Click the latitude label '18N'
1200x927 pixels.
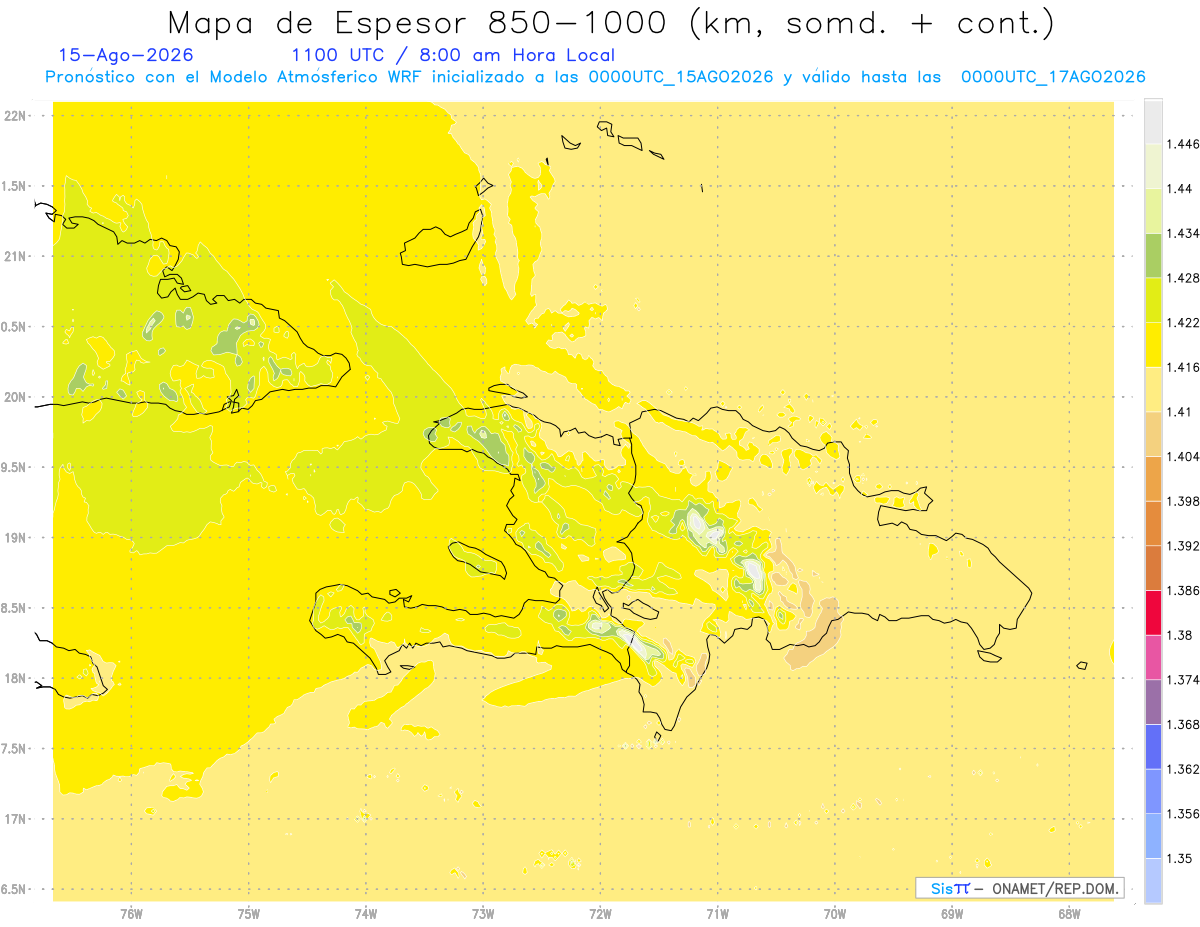tap(17, 679)
